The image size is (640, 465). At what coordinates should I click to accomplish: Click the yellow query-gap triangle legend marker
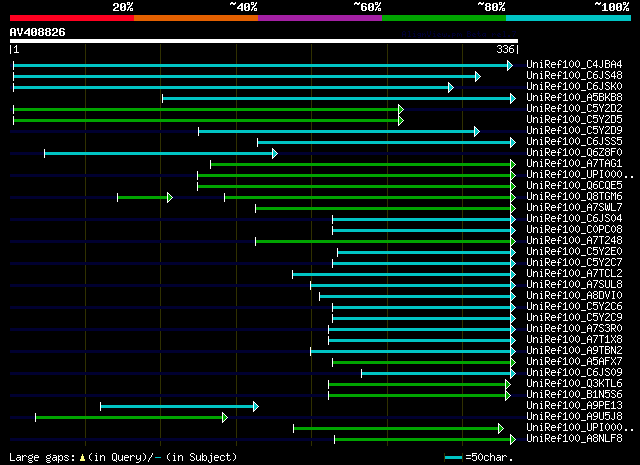(82, 458)
